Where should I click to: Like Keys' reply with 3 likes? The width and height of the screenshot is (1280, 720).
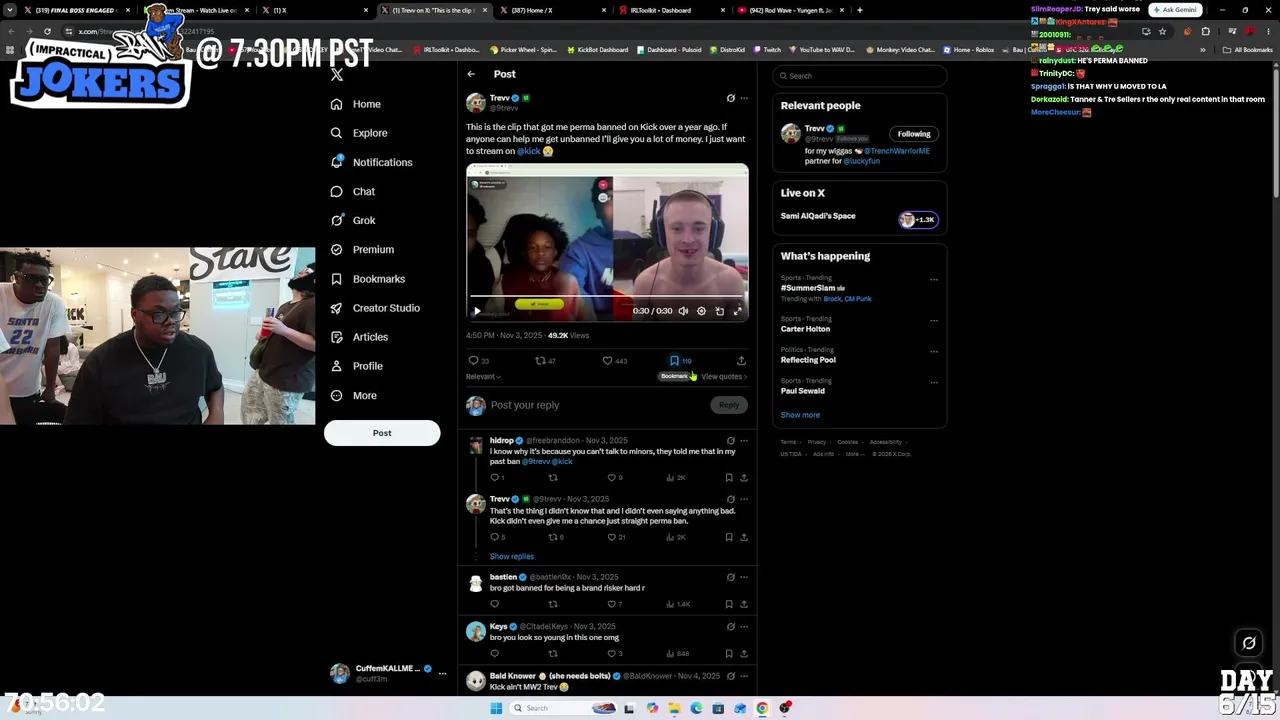(614, 654)
